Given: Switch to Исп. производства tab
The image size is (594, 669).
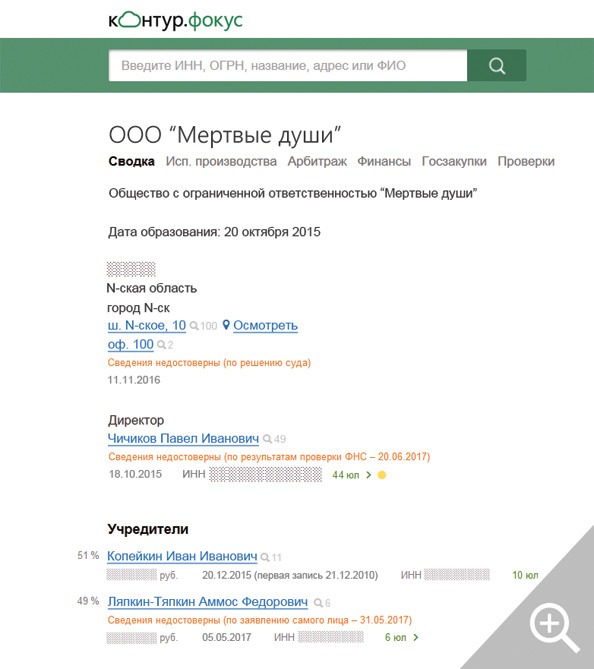Looking at the screenshot, I should [221, 161].
